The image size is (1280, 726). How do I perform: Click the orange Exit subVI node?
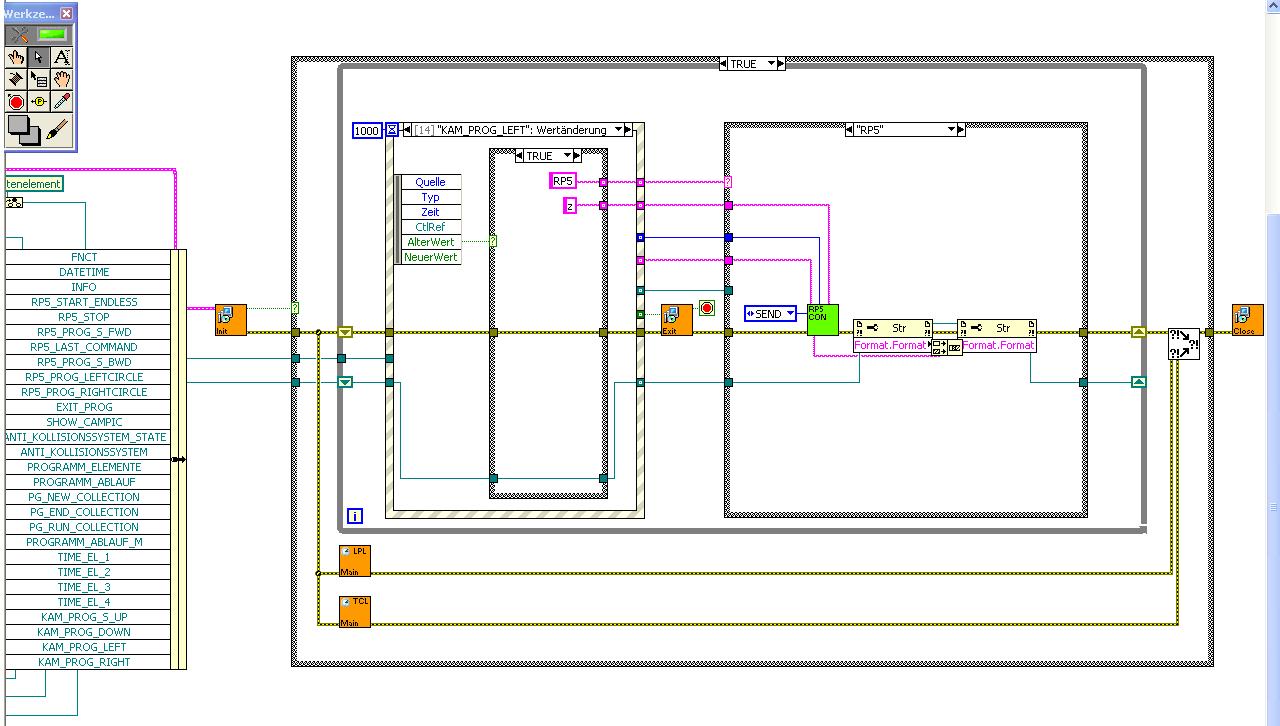[676, 320]
